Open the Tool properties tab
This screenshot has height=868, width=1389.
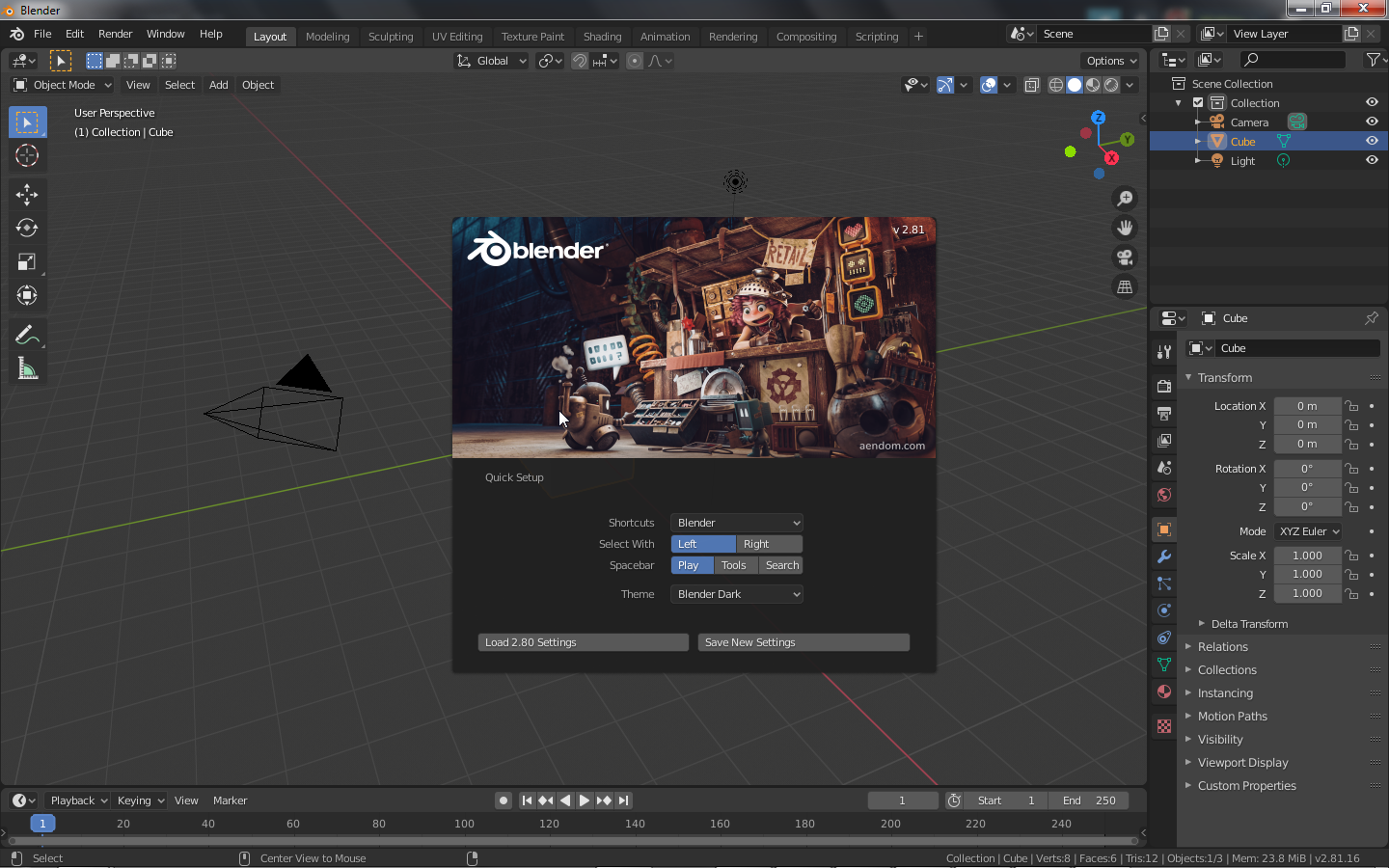(1164, 352)
